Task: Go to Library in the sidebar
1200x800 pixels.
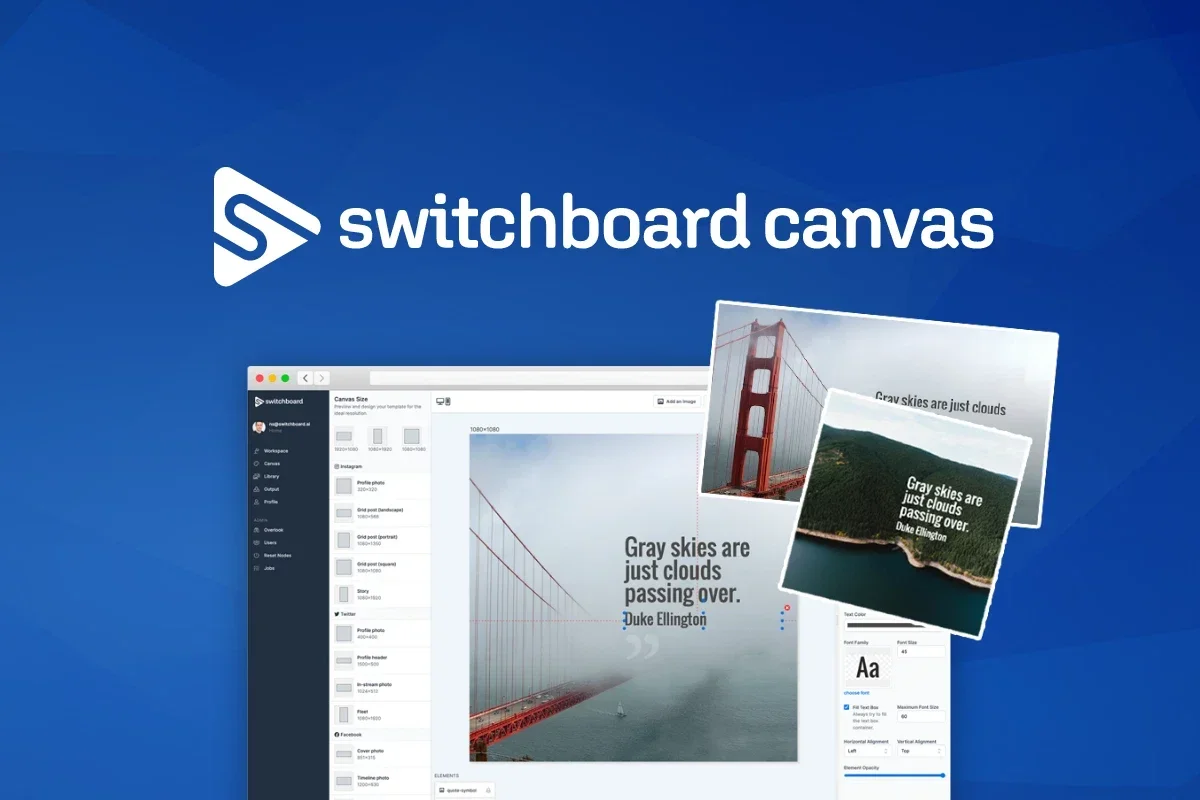Action: point(271,476)
